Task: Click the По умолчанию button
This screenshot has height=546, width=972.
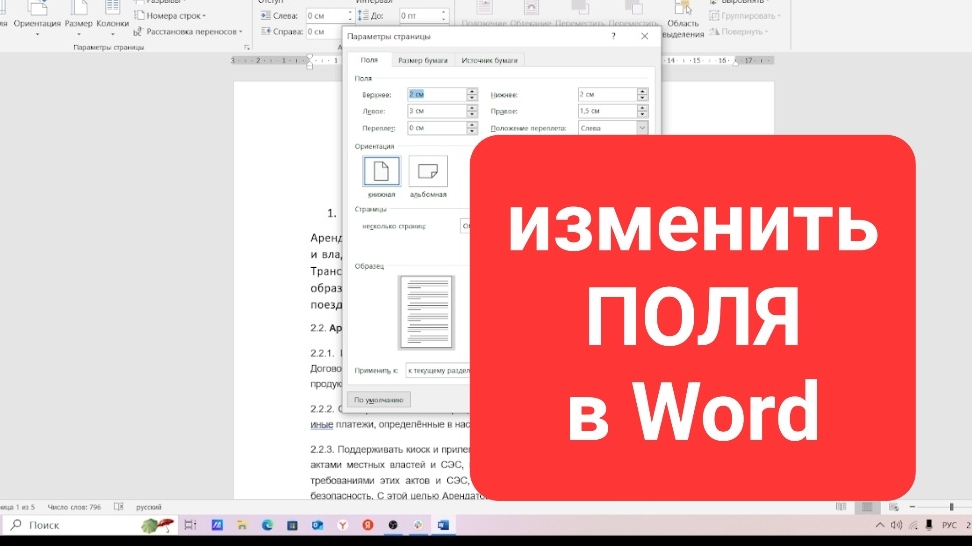Action: tap(378, 400)
